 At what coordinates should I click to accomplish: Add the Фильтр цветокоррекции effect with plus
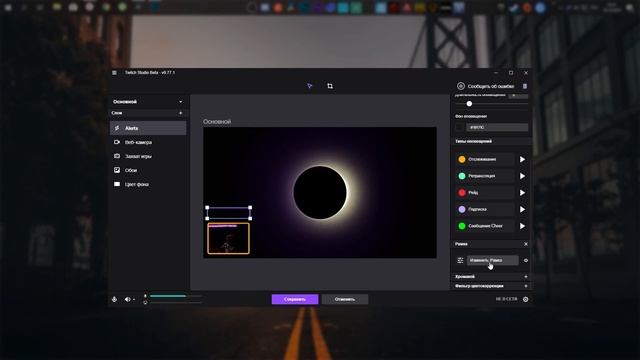click(526, 286)
